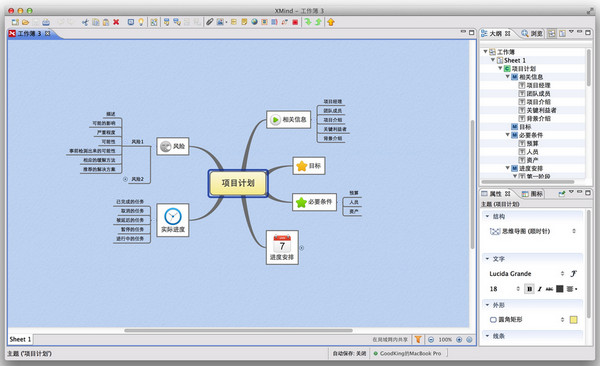Click the green star marker on 必要条件 topic
Screen dimensions: 600x366
point(302,202)
